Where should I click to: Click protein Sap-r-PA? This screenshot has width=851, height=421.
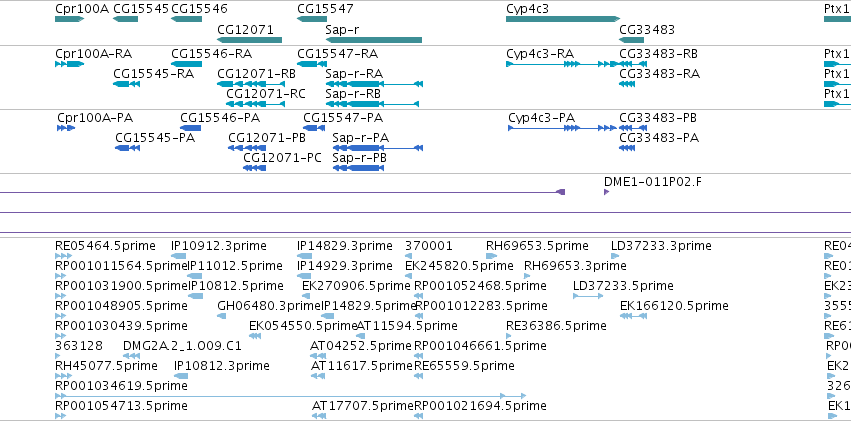click(x=378, y=148)
